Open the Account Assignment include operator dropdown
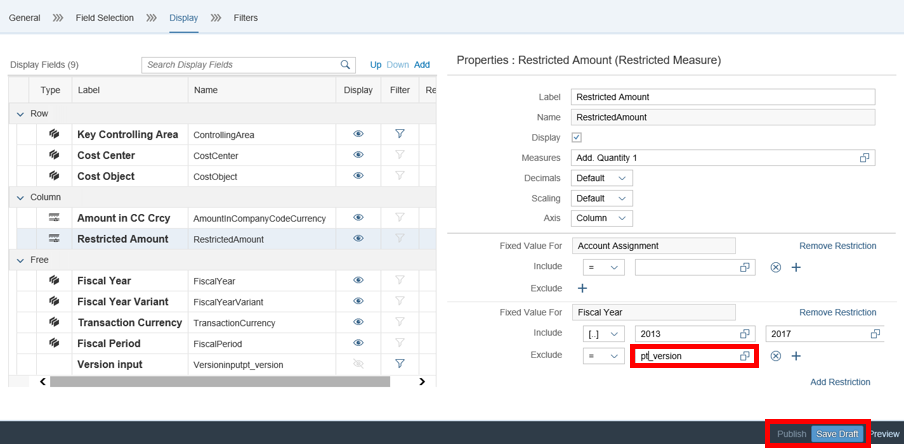The width and height of the screenshot is (904, 448). click(603, 267)
